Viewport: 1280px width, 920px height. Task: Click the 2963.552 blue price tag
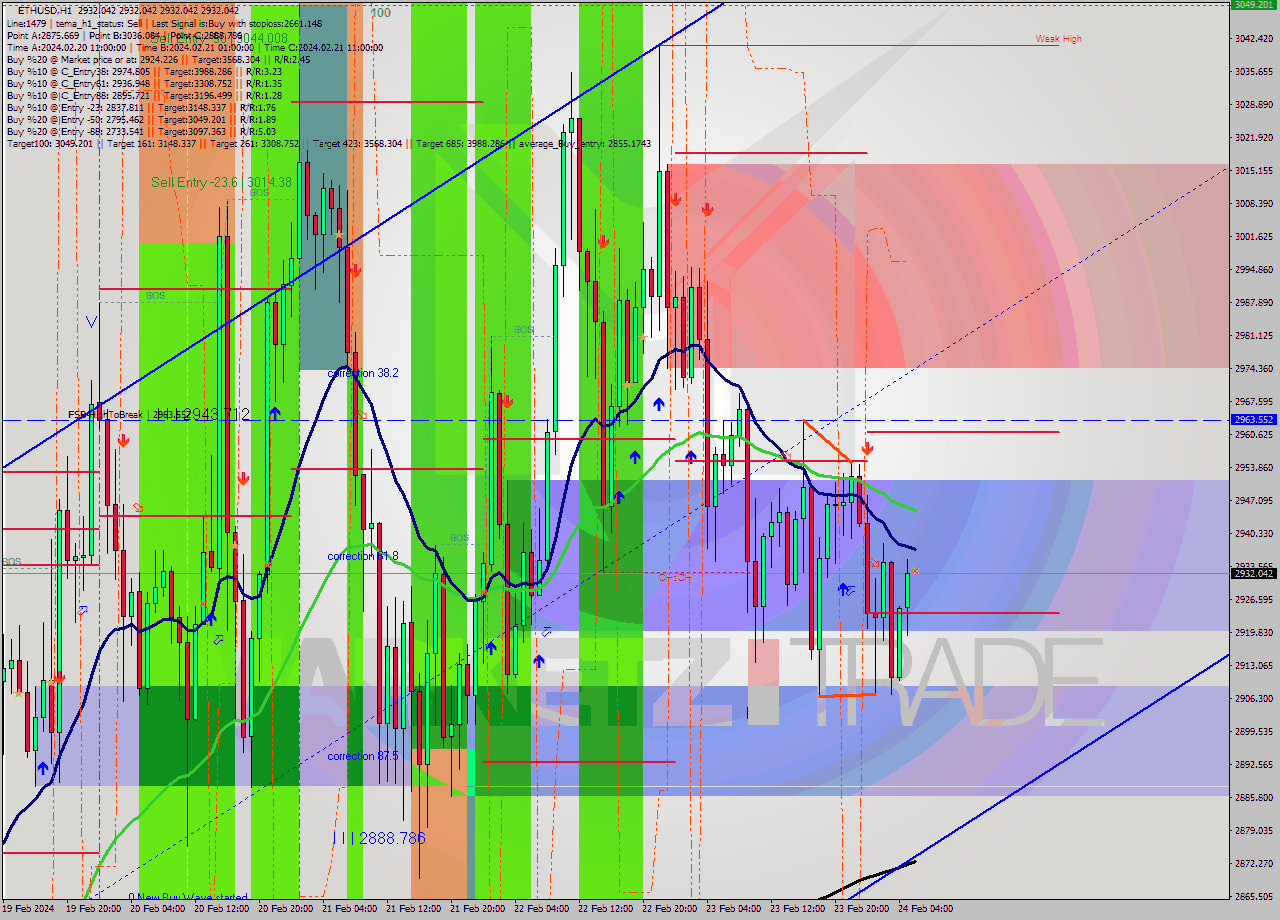(1253, 420)
